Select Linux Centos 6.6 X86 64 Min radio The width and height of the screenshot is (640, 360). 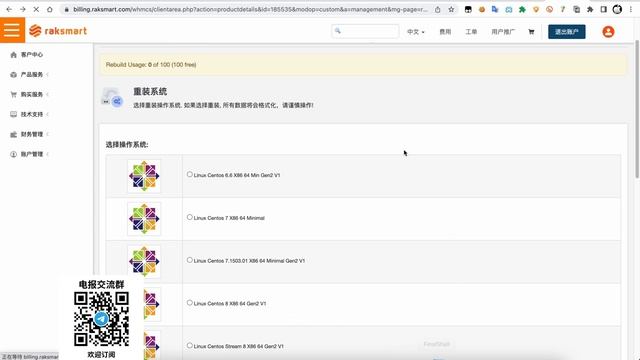click(x=189, y=174)
